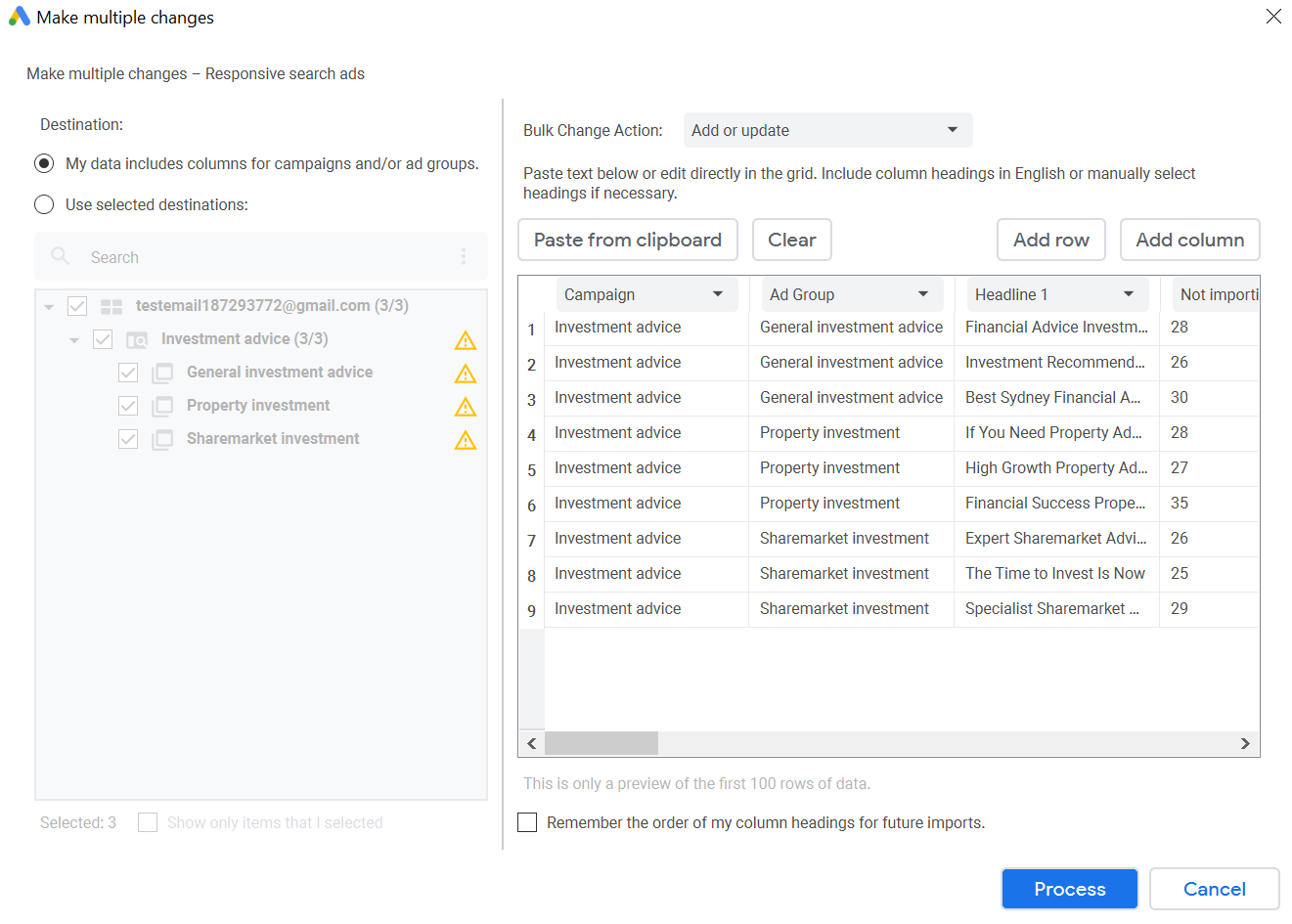This screenshot has height=924, width=1292.
Task: Click the warning icon next to General investment advice
Action: tap(465, 373)
